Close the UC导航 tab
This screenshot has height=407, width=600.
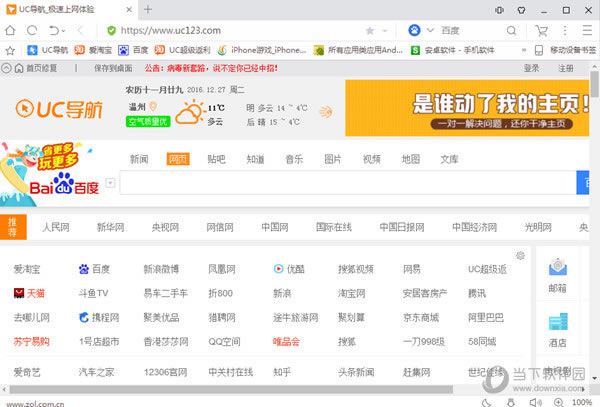point(129,10)
